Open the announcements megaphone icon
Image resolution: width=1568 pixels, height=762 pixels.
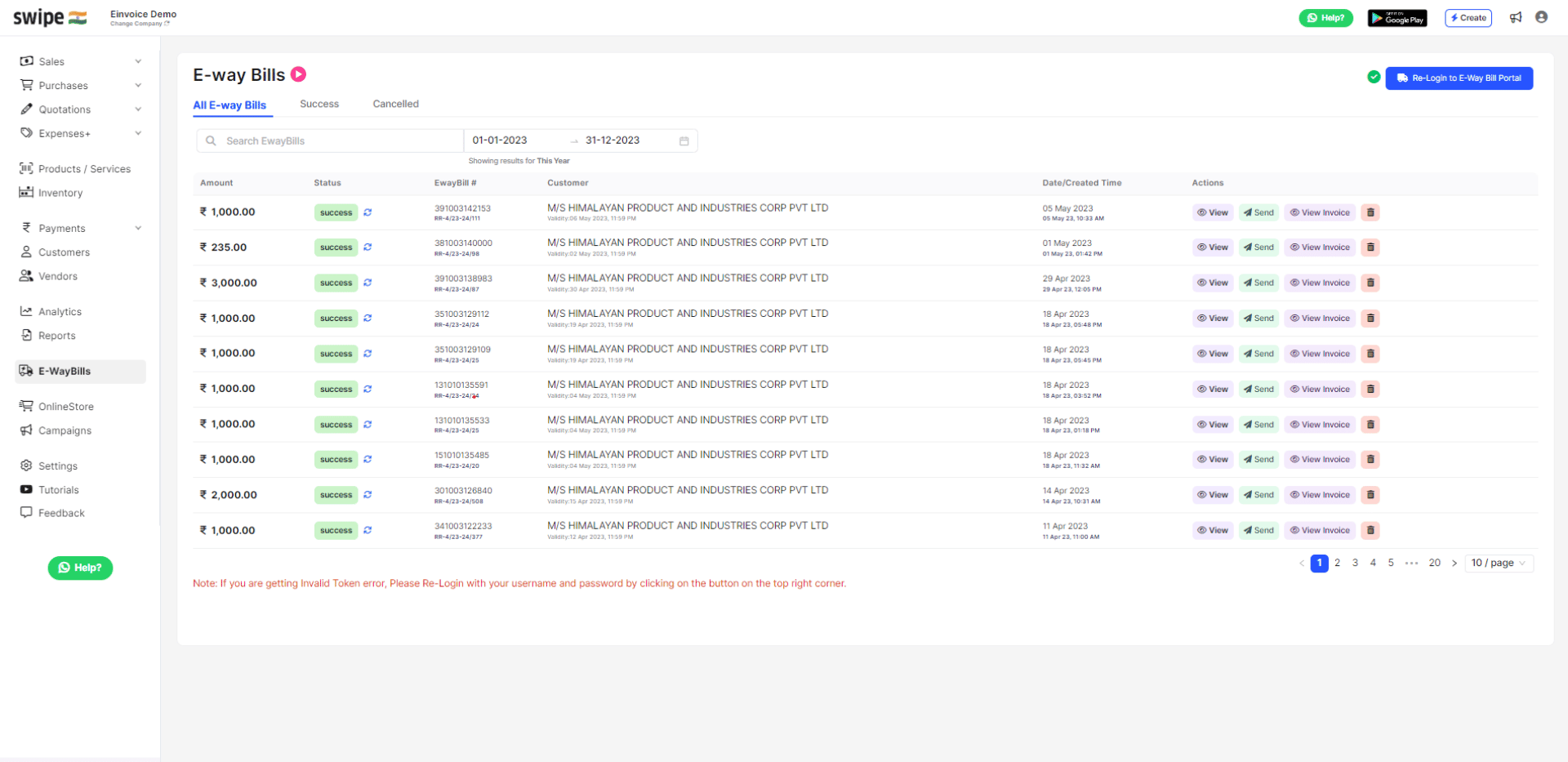[x=1516, y=17]
